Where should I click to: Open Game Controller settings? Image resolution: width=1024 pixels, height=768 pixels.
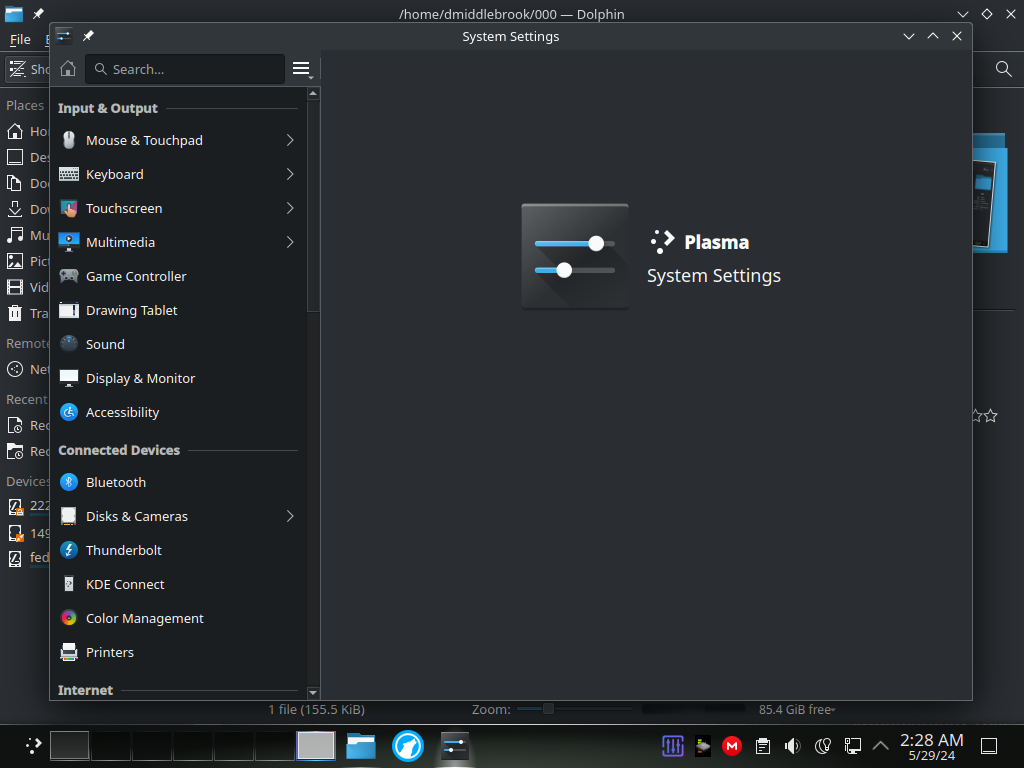[178, 276]
